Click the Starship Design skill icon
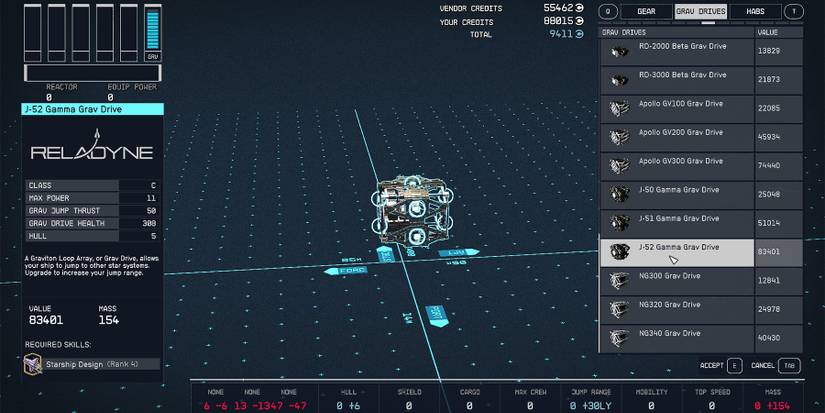This screenshot has height=413, width=825. coord(34,365)
